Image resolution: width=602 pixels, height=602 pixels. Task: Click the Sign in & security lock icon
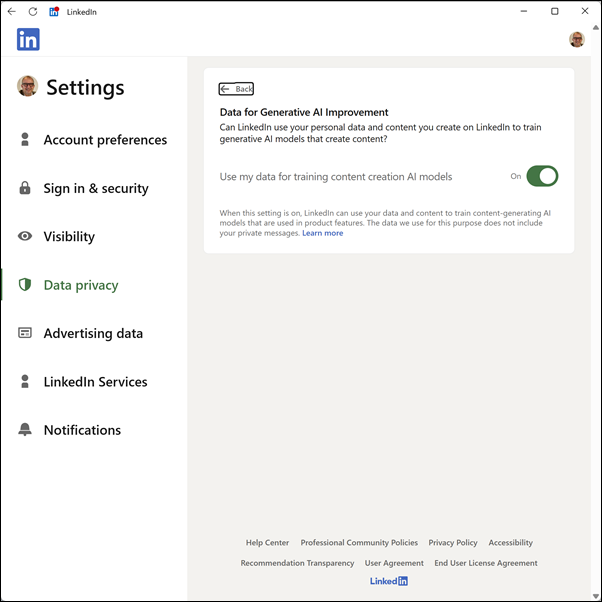tap(25, 188)
